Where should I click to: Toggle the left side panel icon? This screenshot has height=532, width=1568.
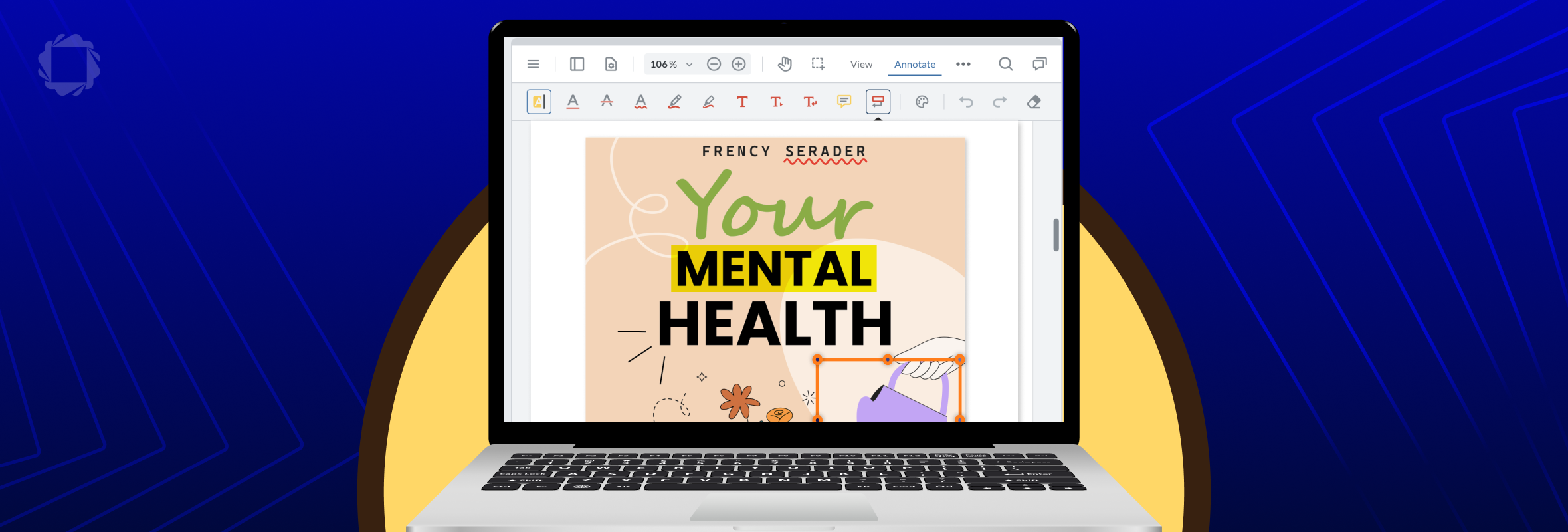pos(577,65)
